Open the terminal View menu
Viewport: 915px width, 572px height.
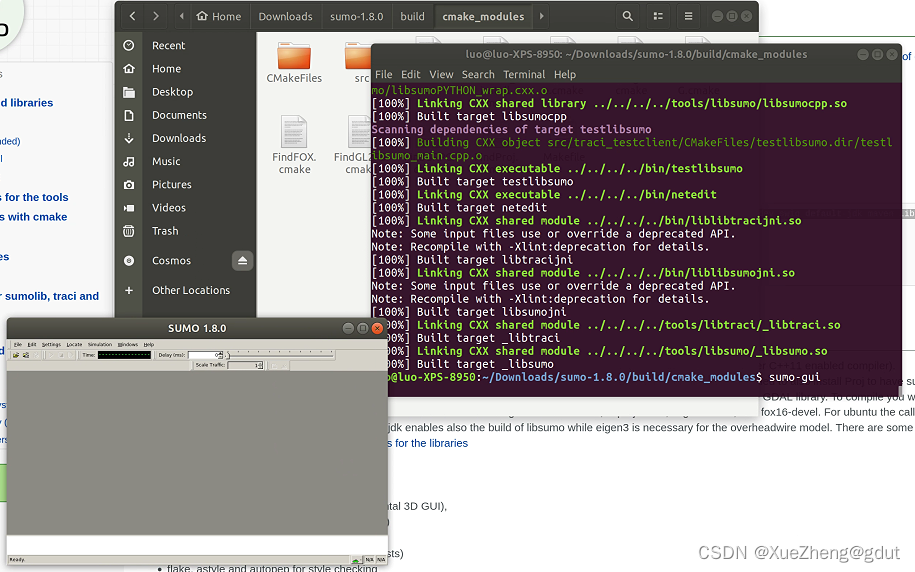(x=441, y=75)
